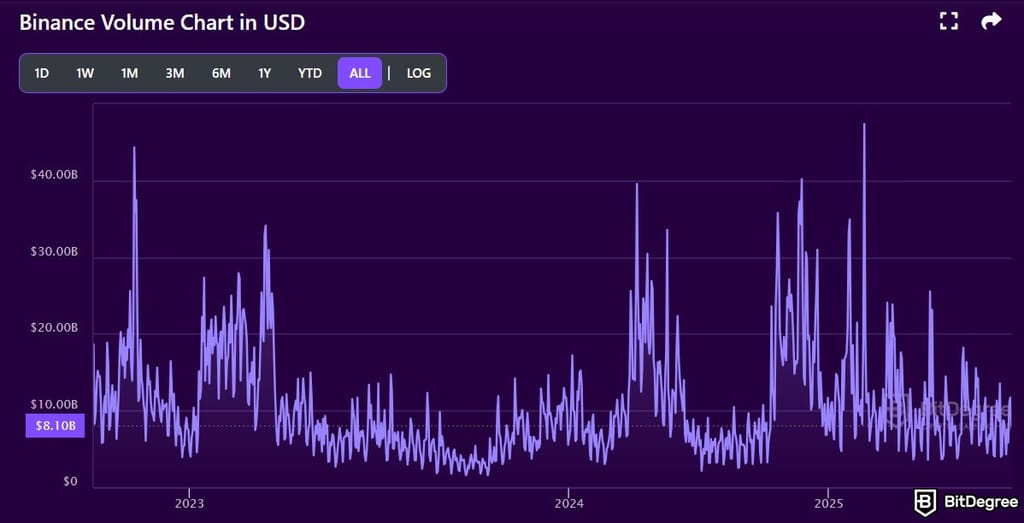Click the BitDegree logo

pyautogui.click(x=966, y=502)
